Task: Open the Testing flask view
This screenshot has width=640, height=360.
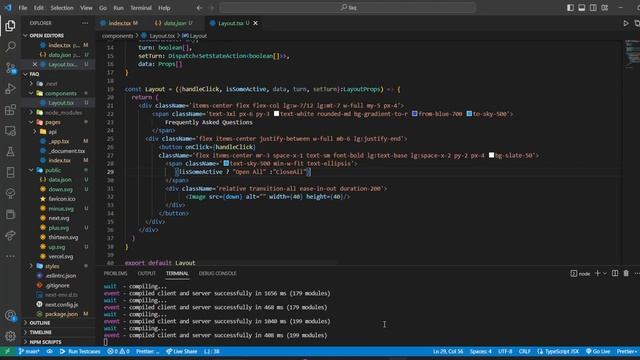Action: pos(10,152)
